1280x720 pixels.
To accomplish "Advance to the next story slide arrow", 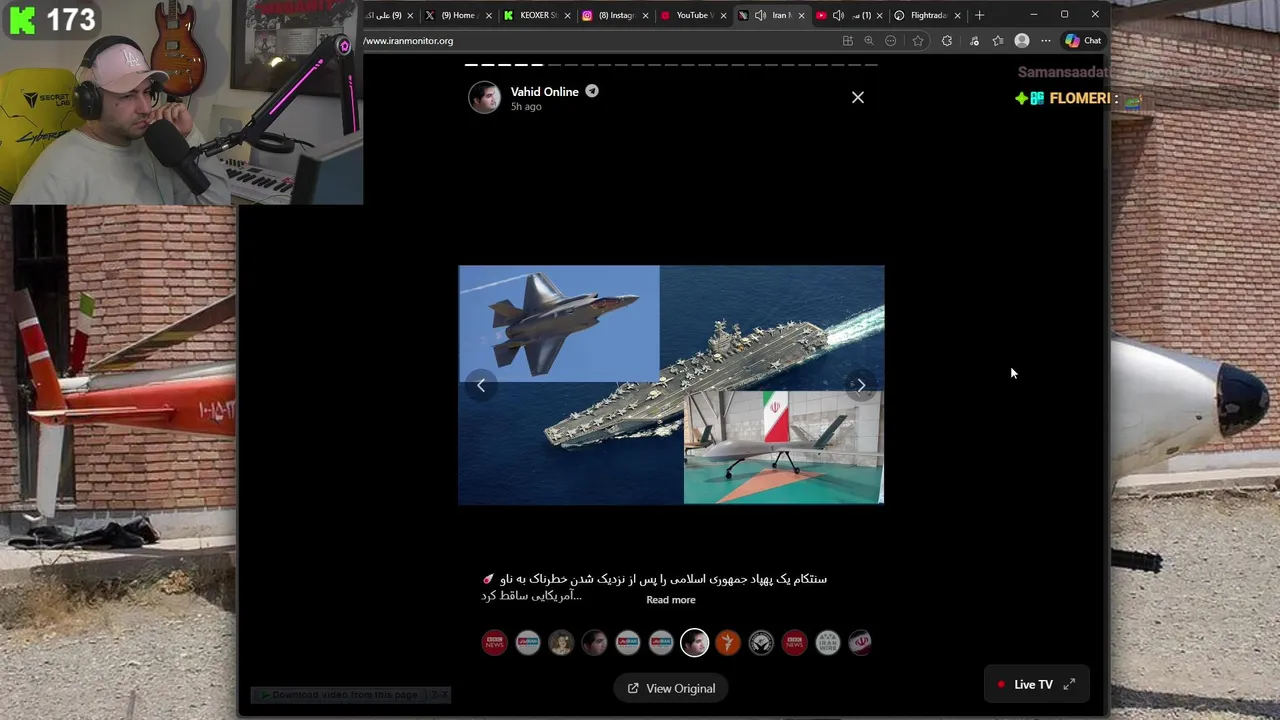I will coord(861,385).
